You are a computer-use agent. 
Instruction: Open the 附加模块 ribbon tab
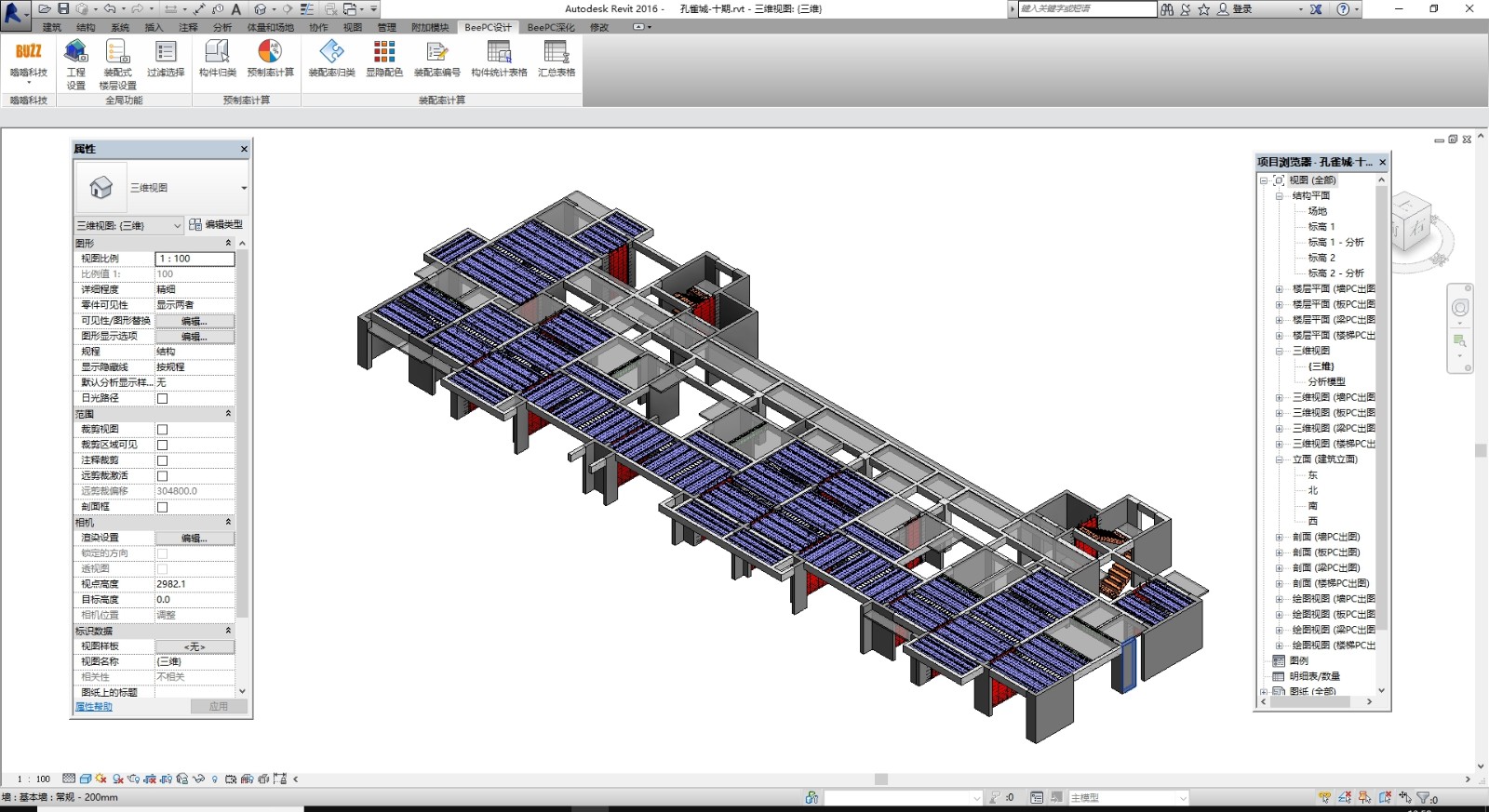click(430, 28)
